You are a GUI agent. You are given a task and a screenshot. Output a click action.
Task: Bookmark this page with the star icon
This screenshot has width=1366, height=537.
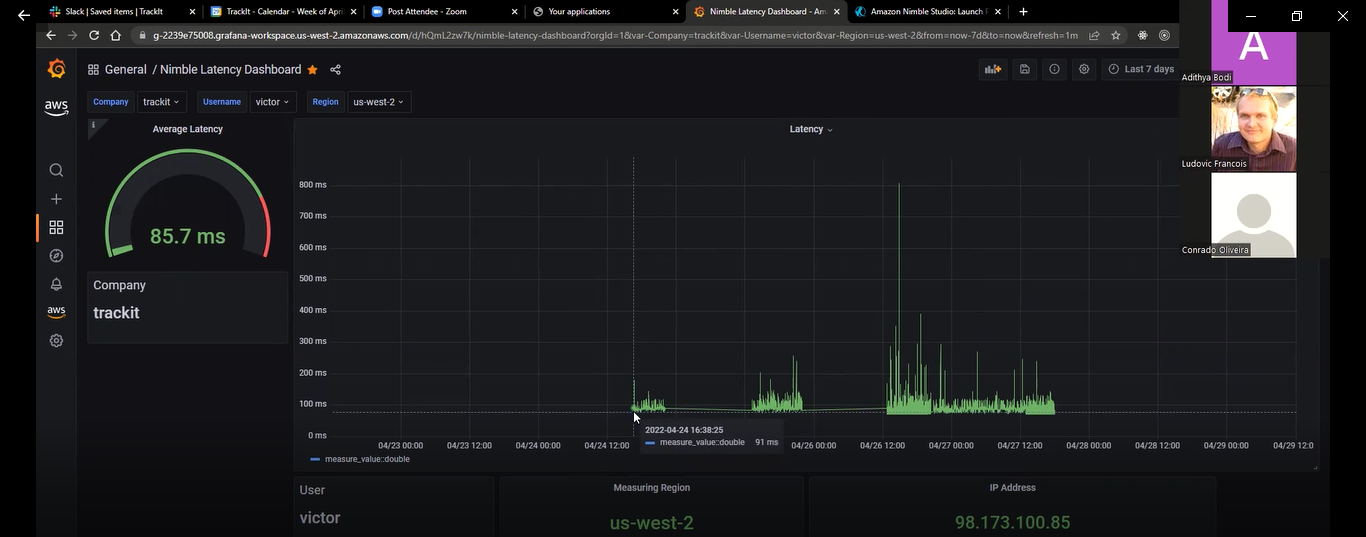[1116, 35]
